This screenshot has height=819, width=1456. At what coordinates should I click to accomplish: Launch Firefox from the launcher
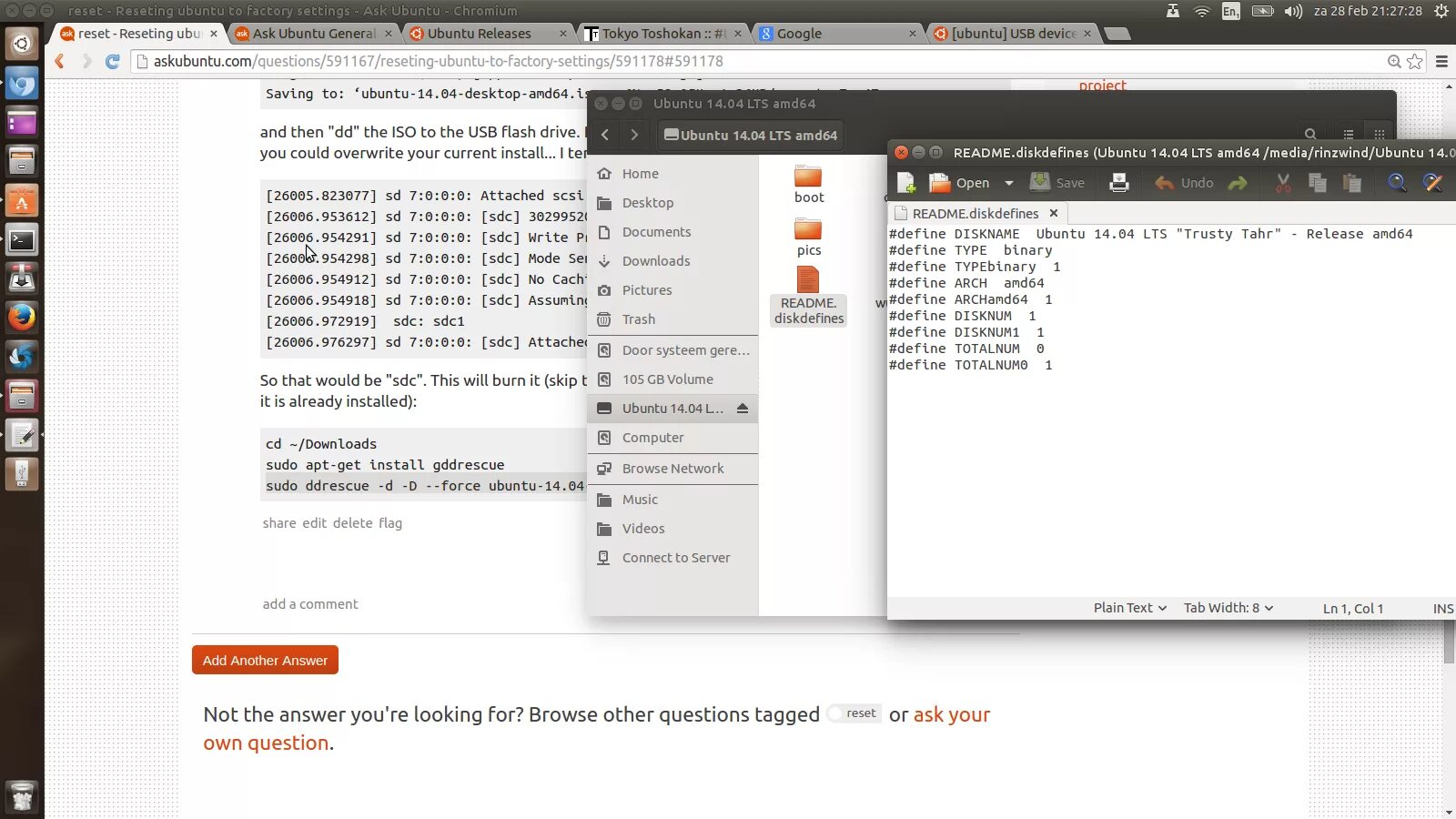[22, 317]
